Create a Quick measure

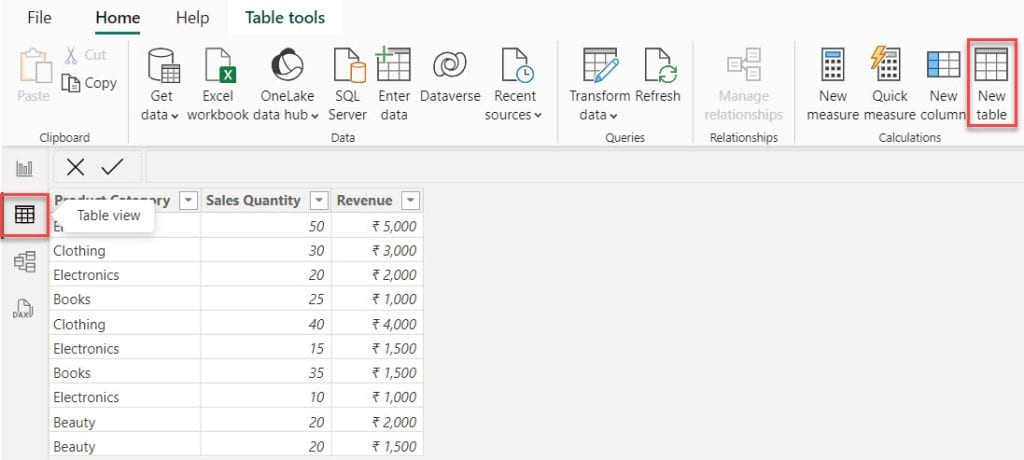[x=889, y=85]
